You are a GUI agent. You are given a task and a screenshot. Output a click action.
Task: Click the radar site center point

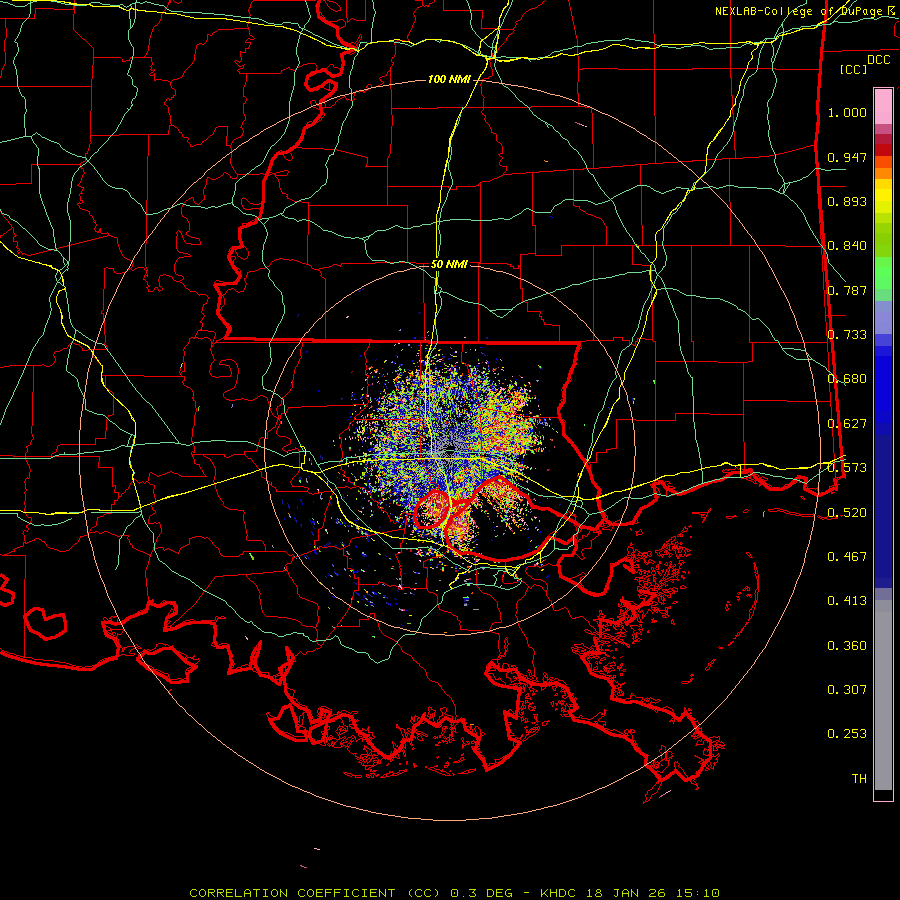coord(450,449)
